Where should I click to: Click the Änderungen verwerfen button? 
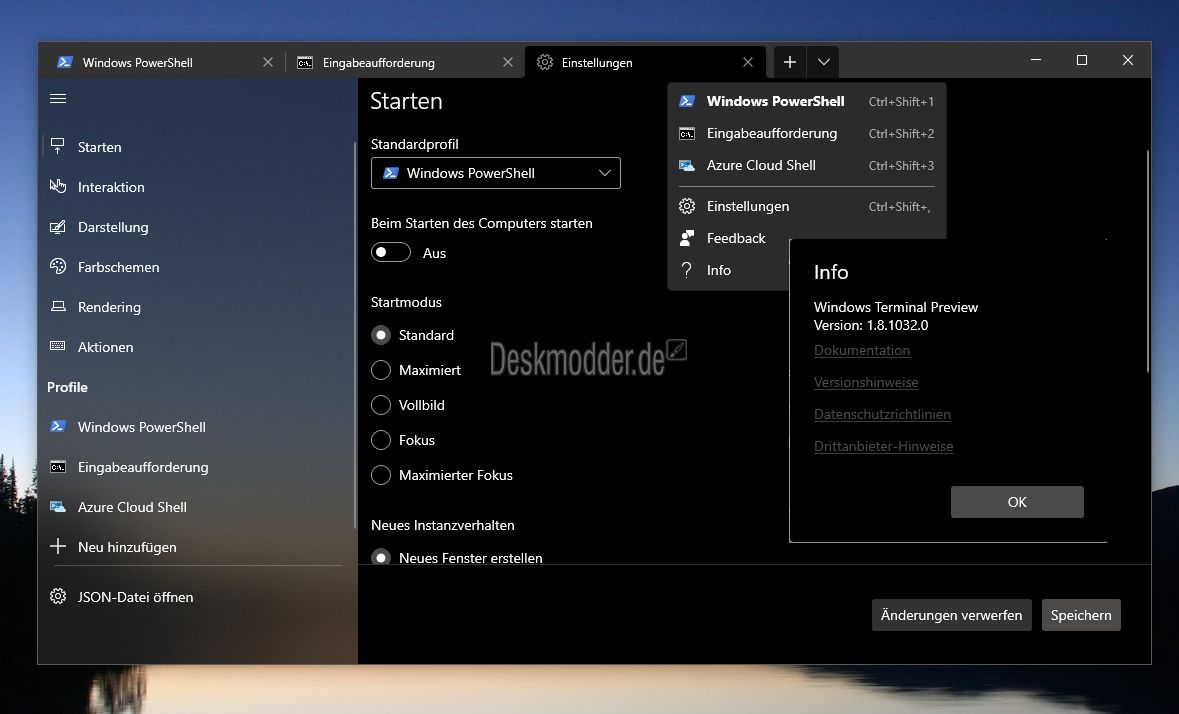click(x=951, y=615)
